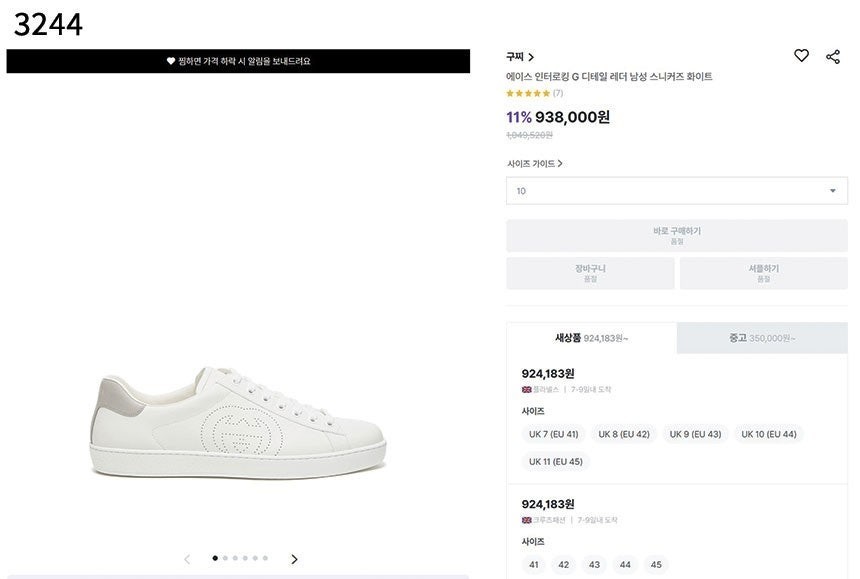Click the heart price-drop alert banner
The width and height of the screenshot is (860, 579).
click(x=238, y=61)
